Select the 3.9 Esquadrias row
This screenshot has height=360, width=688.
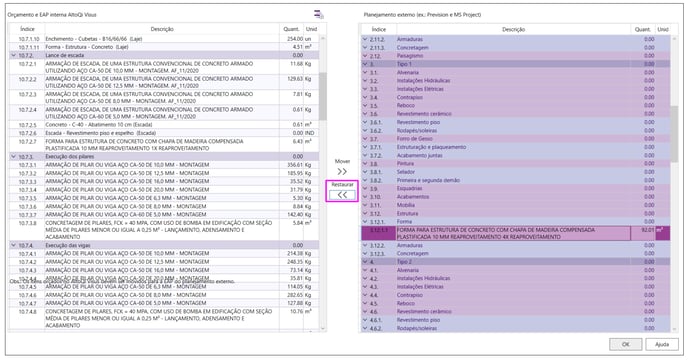tap(516, 188)
